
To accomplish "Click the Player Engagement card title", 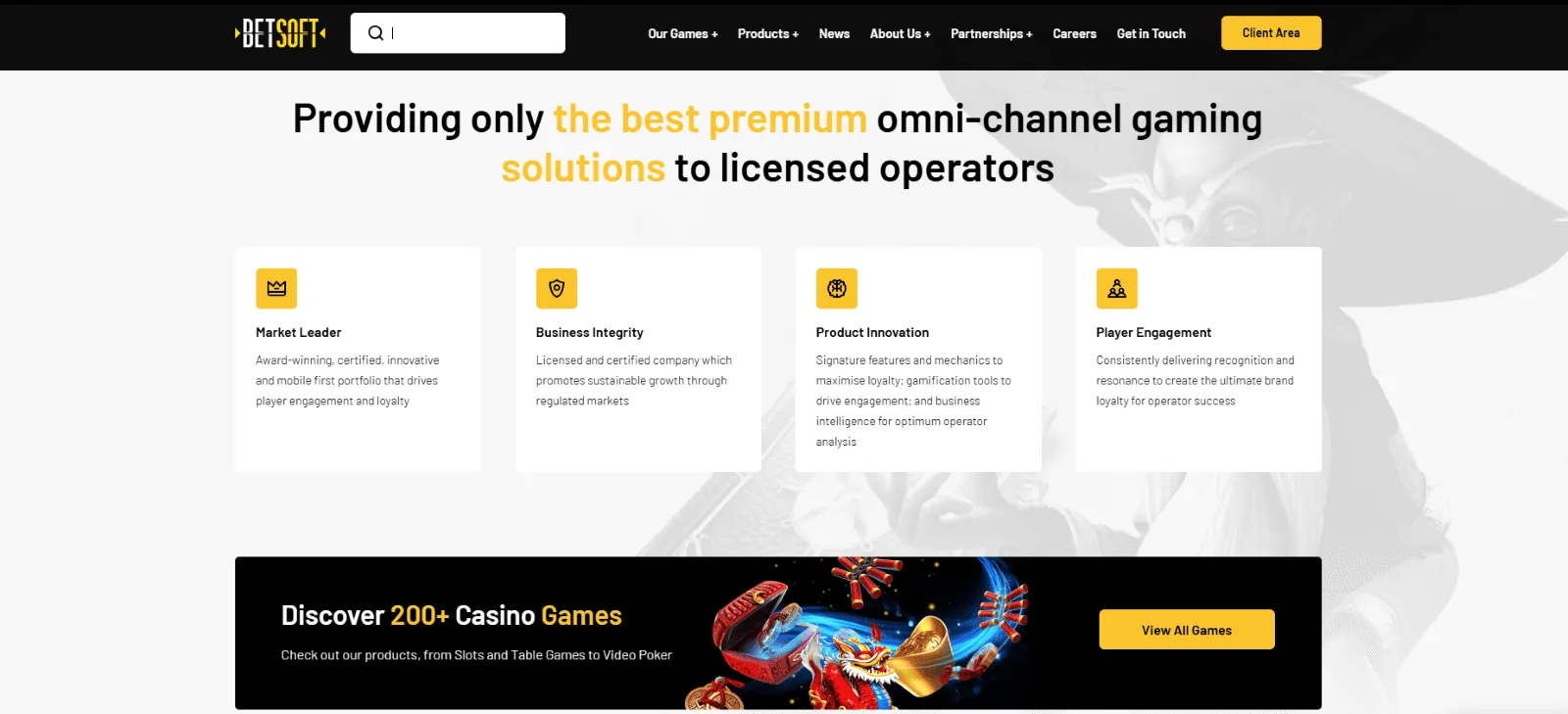I will [1153, 333].
